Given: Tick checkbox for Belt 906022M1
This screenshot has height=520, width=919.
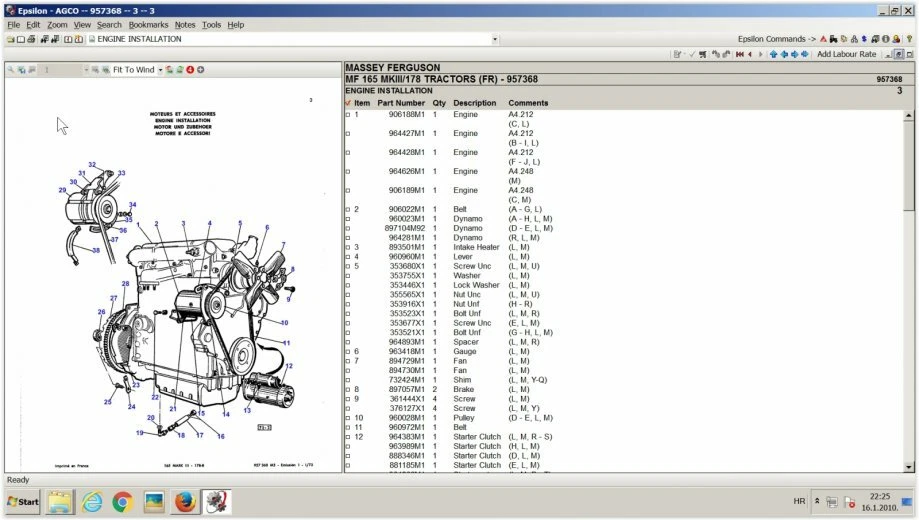Looking at the screenshot, I should click(x=348, y=209).
